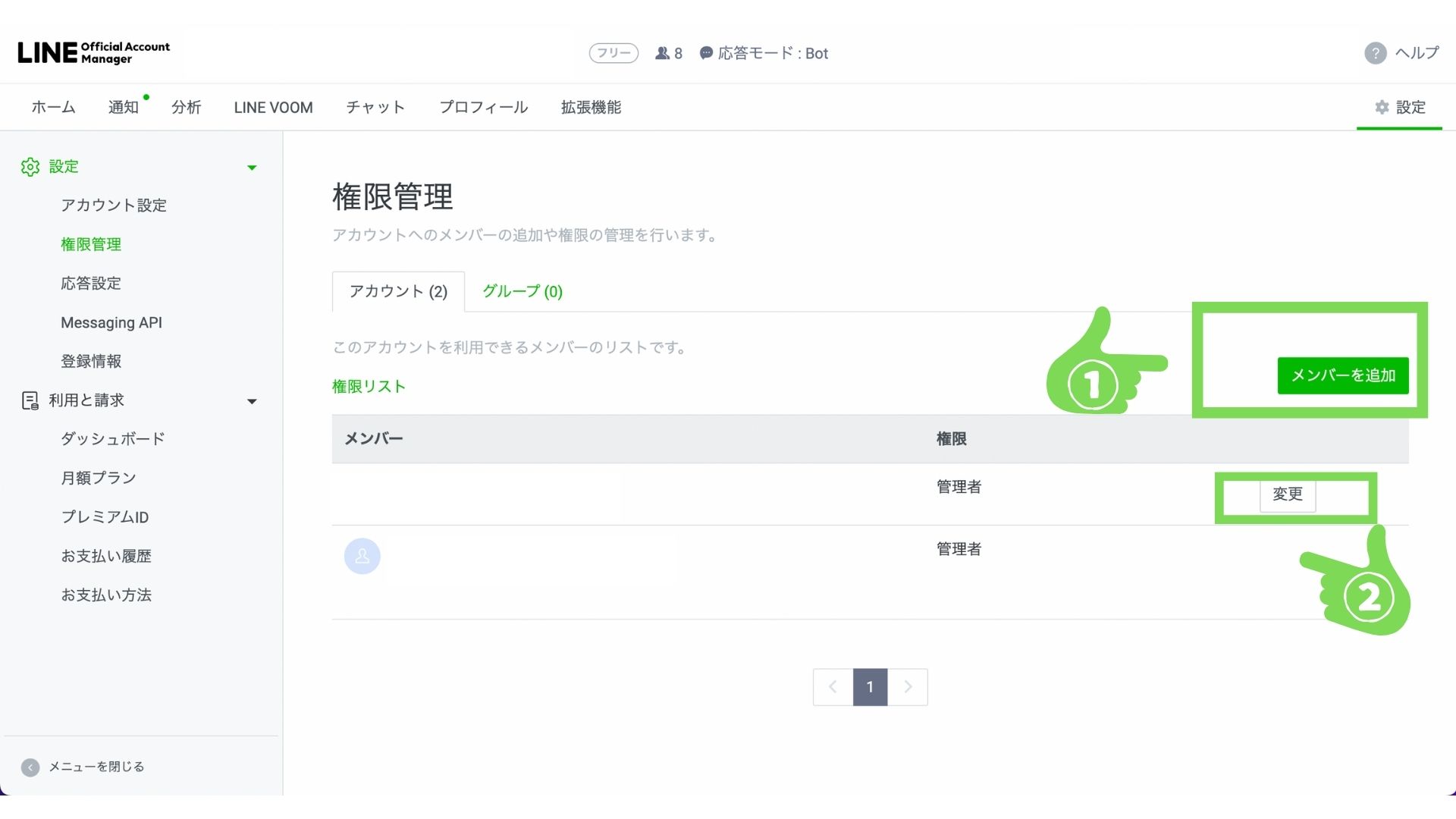Click the member avatar icon in second row
The height and width of the screenshot is (819, 1456).
pos(362,556)
